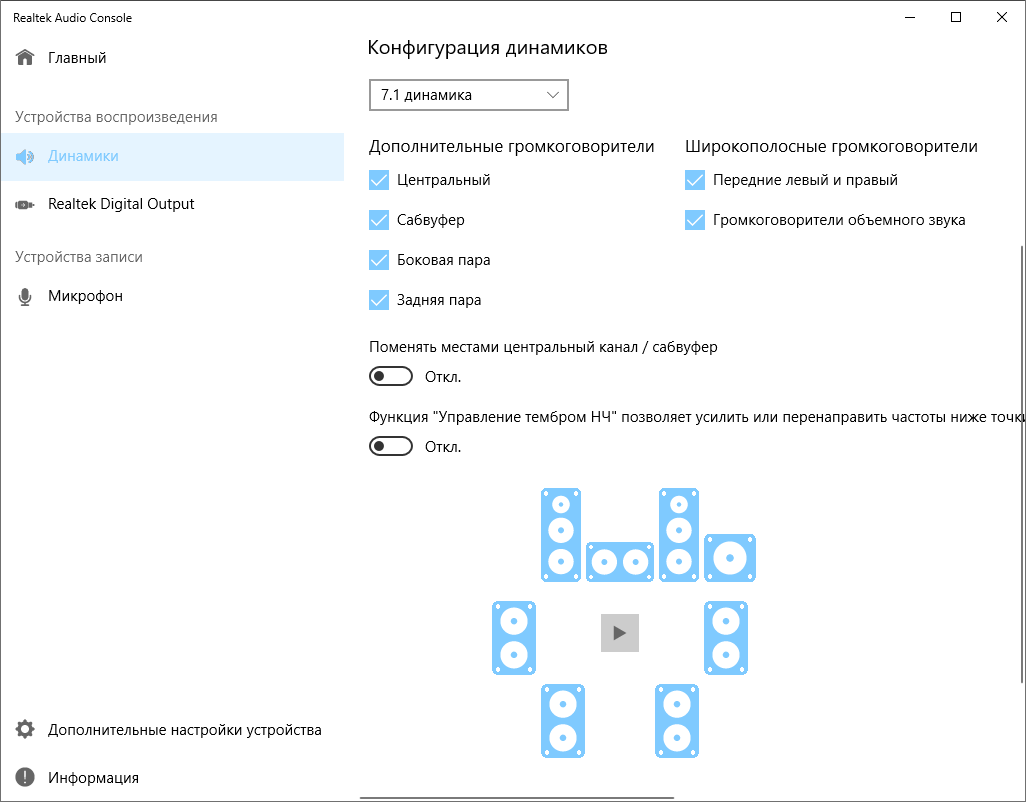The image size is (1026, 802).
Task: Uncheck Передние левый и правый checkbox
Action: [695, 181]
